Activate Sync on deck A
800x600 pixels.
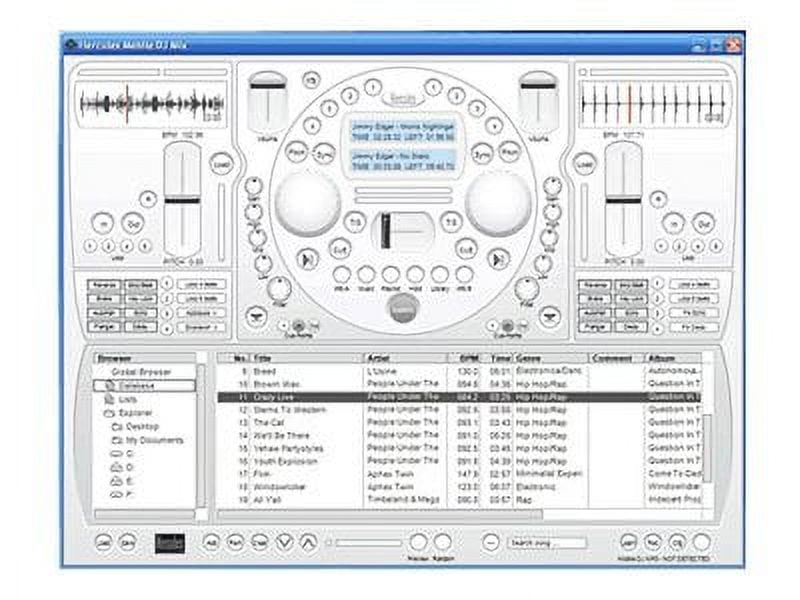tap(323, 154)
